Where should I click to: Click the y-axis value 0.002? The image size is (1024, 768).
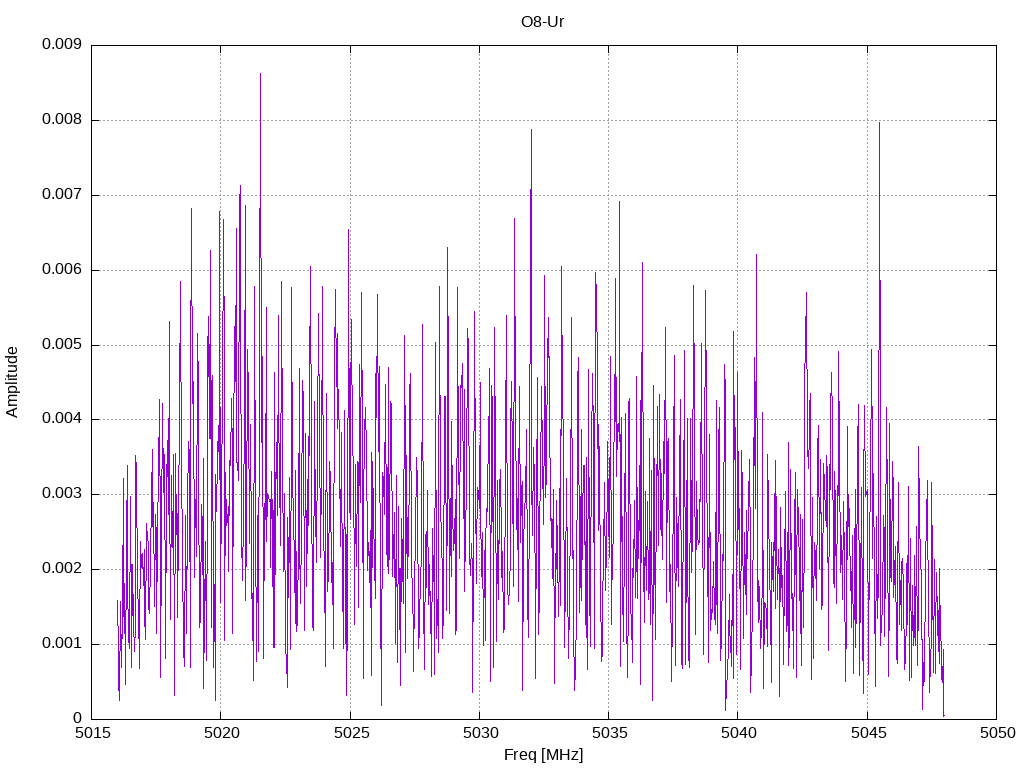pyautogui.click(x=61, y=568)
